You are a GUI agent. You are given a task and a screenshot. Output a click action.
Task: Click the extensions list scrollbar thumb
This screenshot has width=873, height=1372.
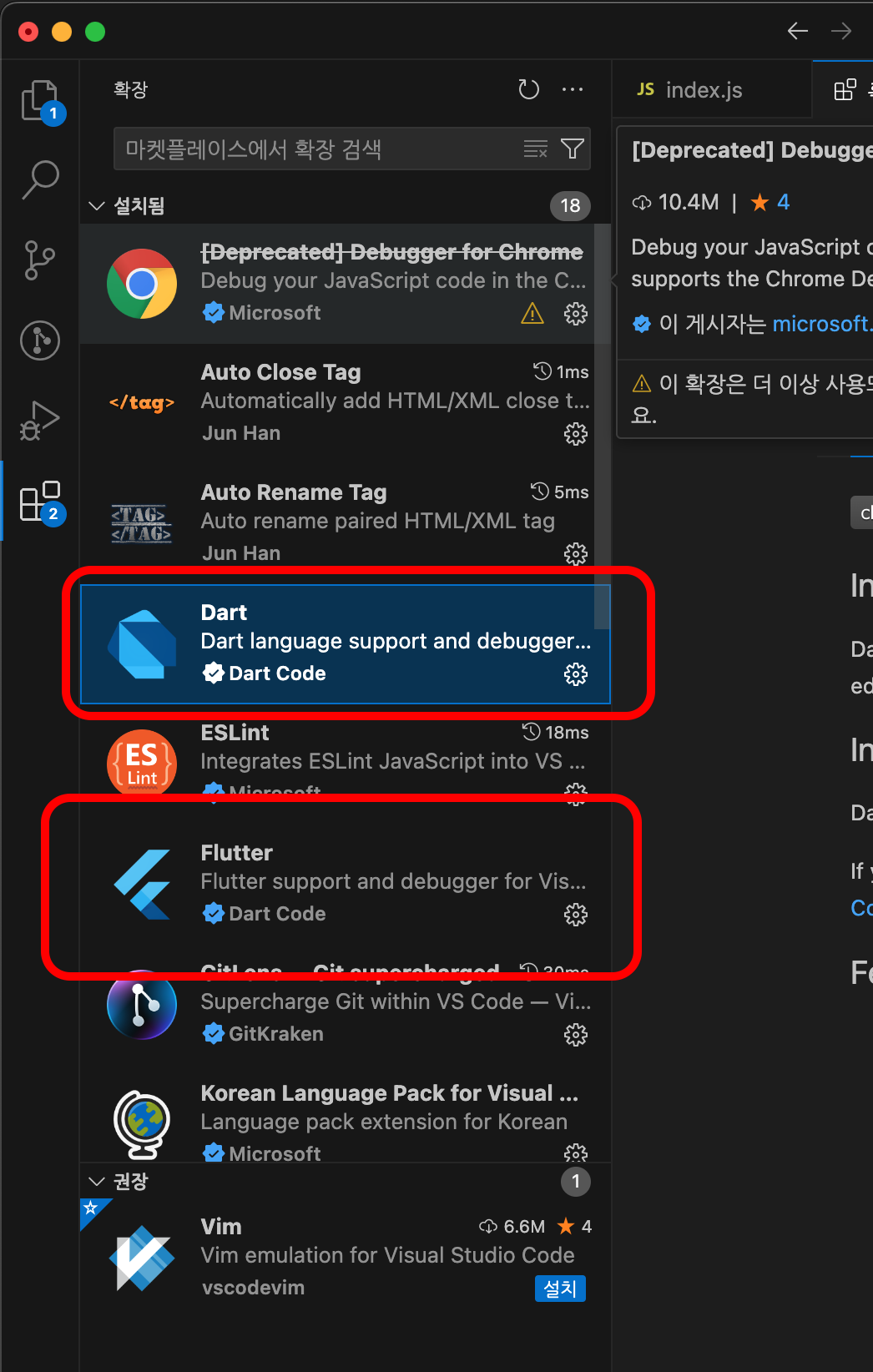(602, 426)
